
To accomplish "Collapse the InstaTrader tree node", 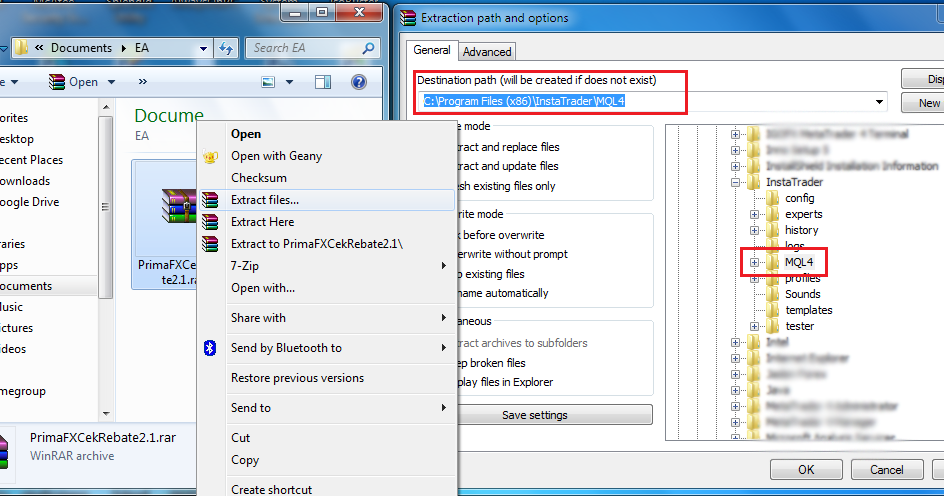I will point(735,182).
